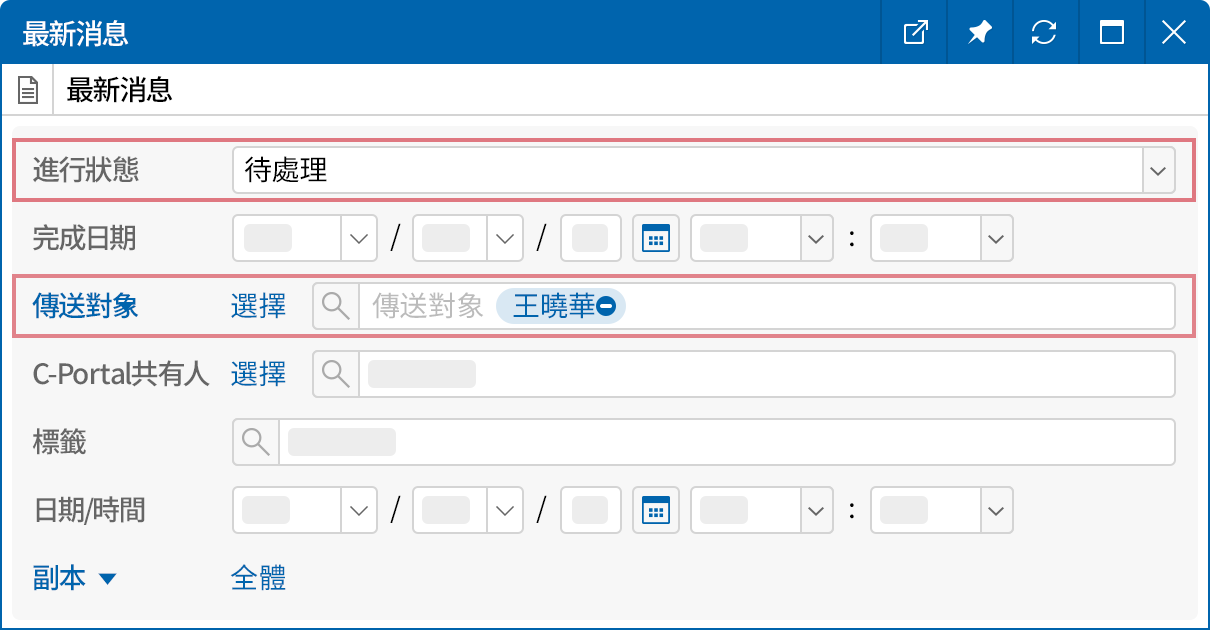Image resolution: width=1210 pixels, height=630 pixels.
Task: Pin the 最新消息 window
Action: click(x=979, y=32)
